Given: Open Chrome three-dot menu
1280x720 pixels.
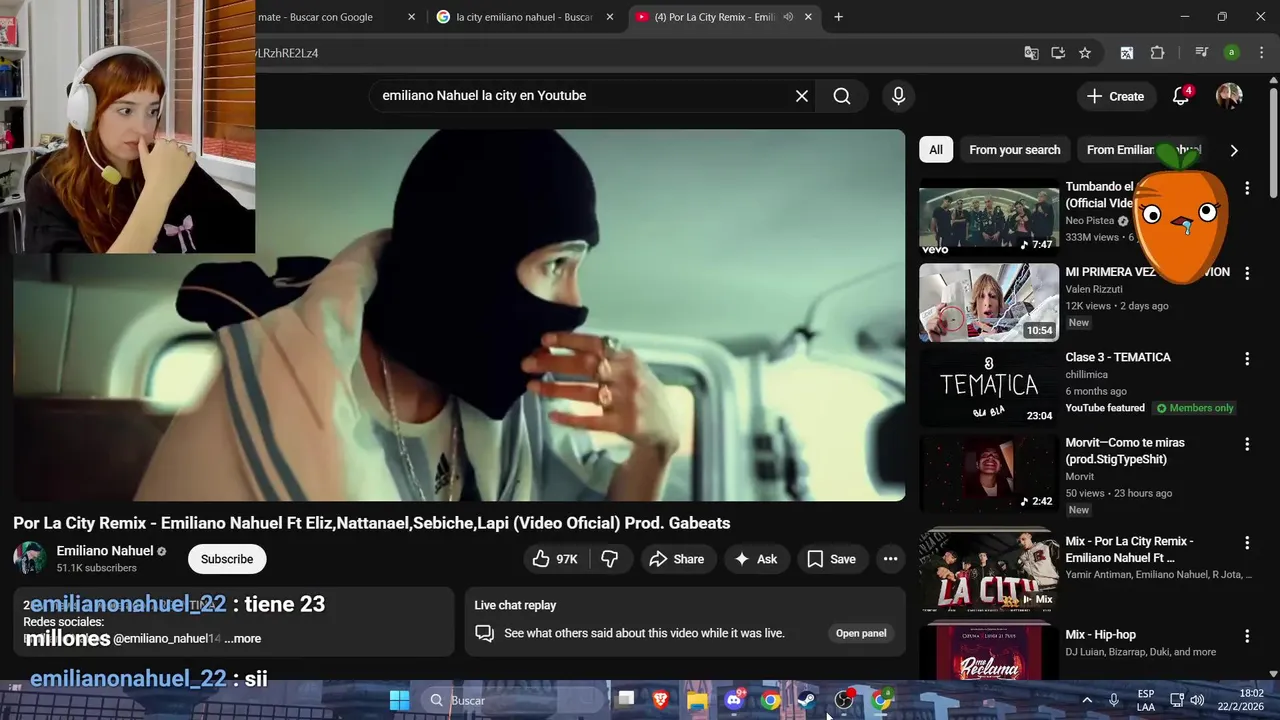Looking at the screenshot, I should (1260, 53).
